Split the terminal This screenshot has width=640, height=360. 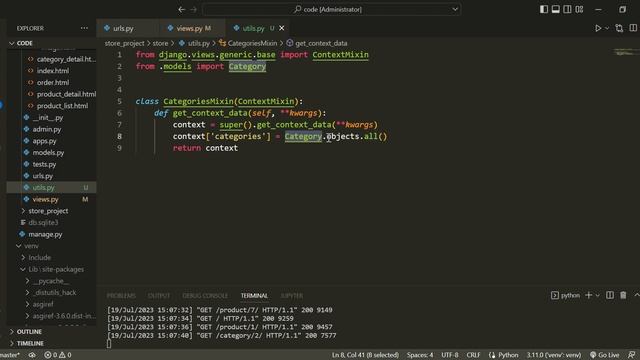click(610, 295)
